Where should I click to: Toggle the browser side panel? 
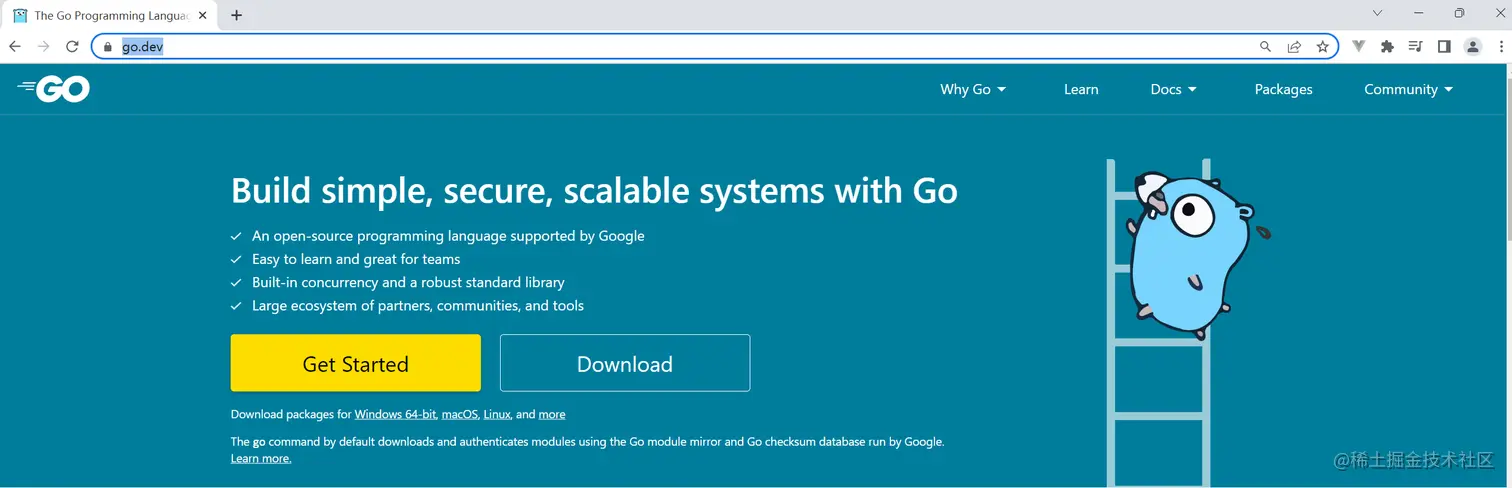[1444, 46]
